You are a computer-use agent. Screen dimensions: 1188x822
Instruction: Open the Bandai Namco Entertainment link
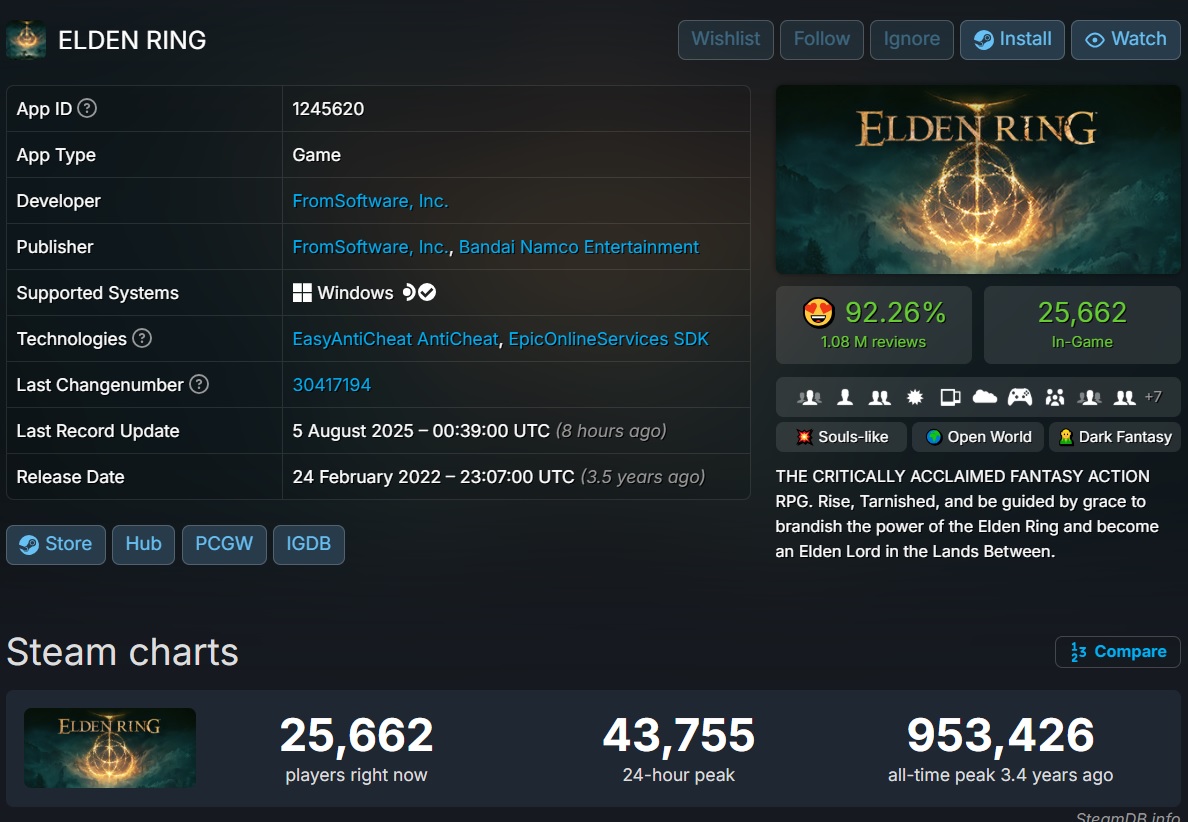coord(579,247)
